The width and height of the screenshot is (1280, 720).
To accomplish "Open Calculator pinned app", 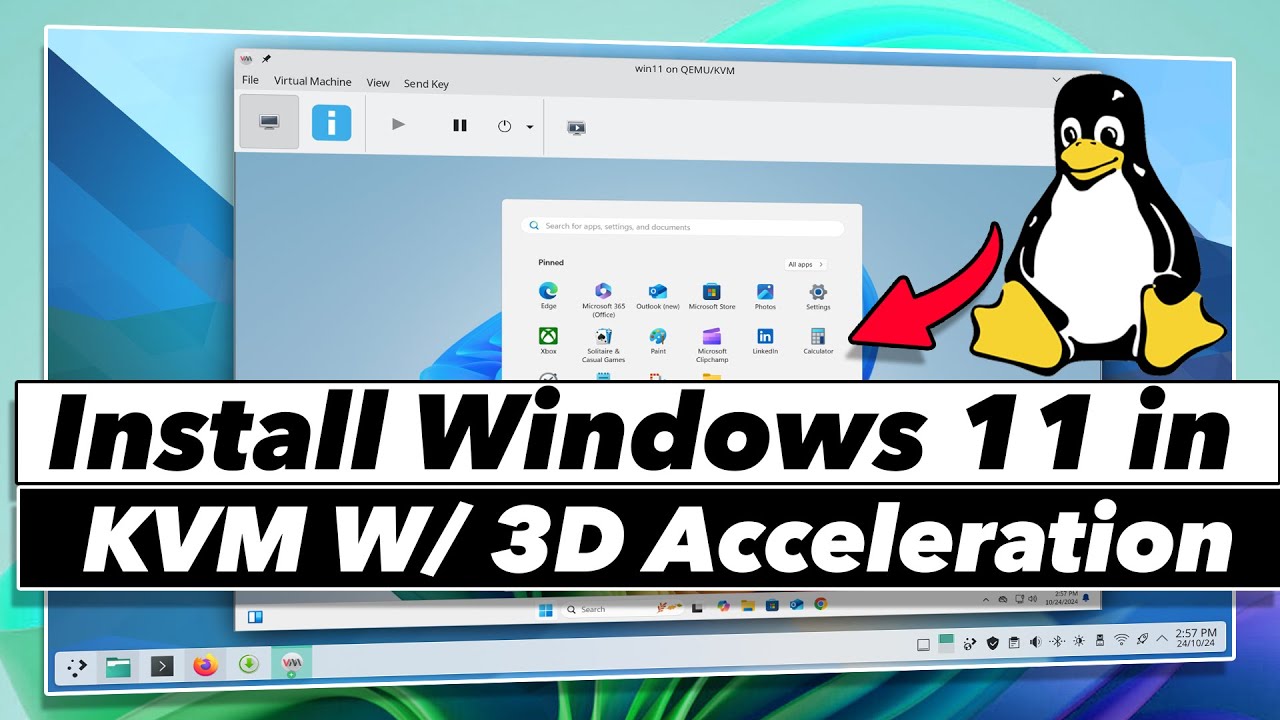I will tap(818, 341).
